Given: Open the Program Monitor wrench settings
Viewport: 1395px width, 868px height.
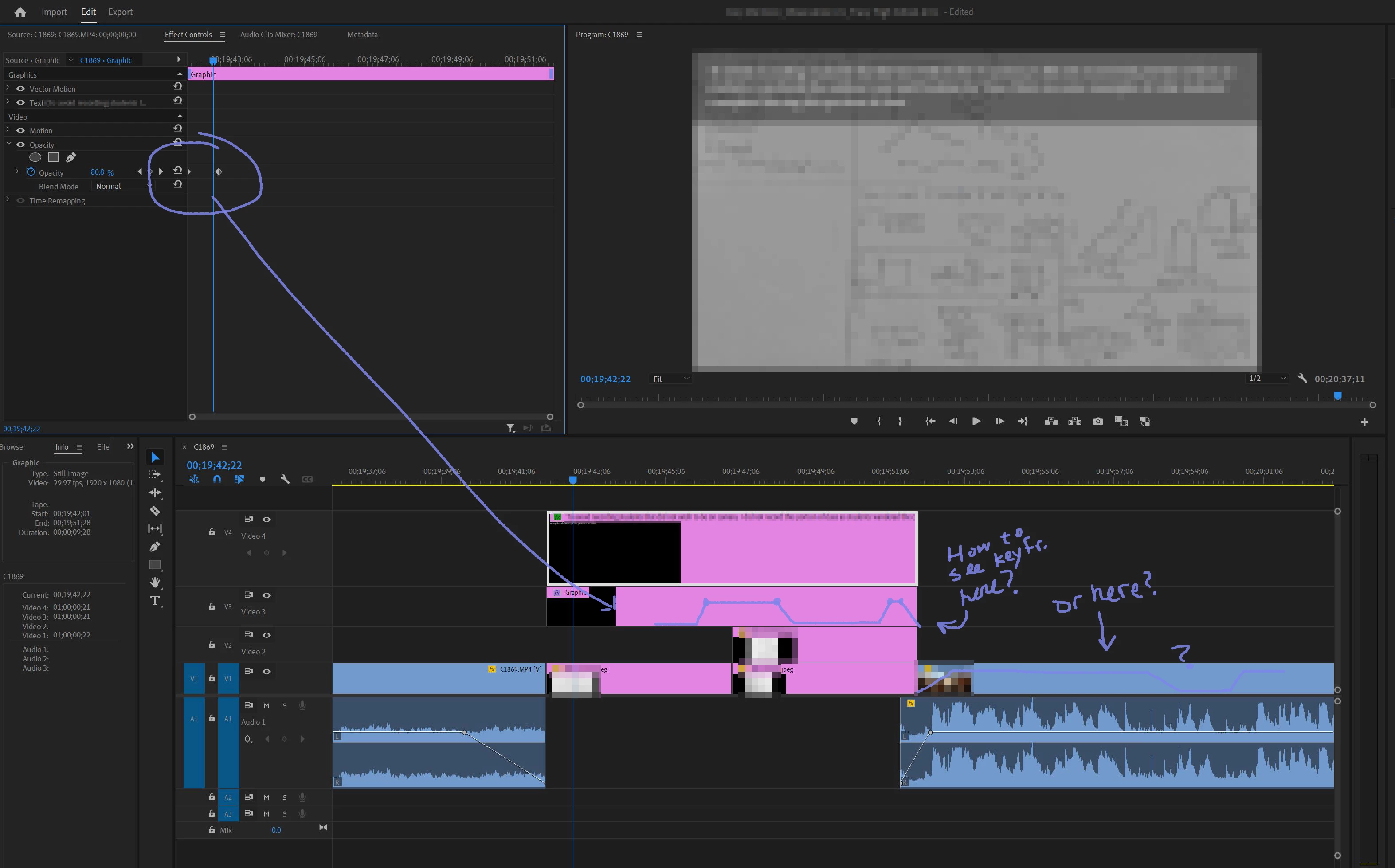Looking at the screenshot, I should click(x=1302, y=378).
